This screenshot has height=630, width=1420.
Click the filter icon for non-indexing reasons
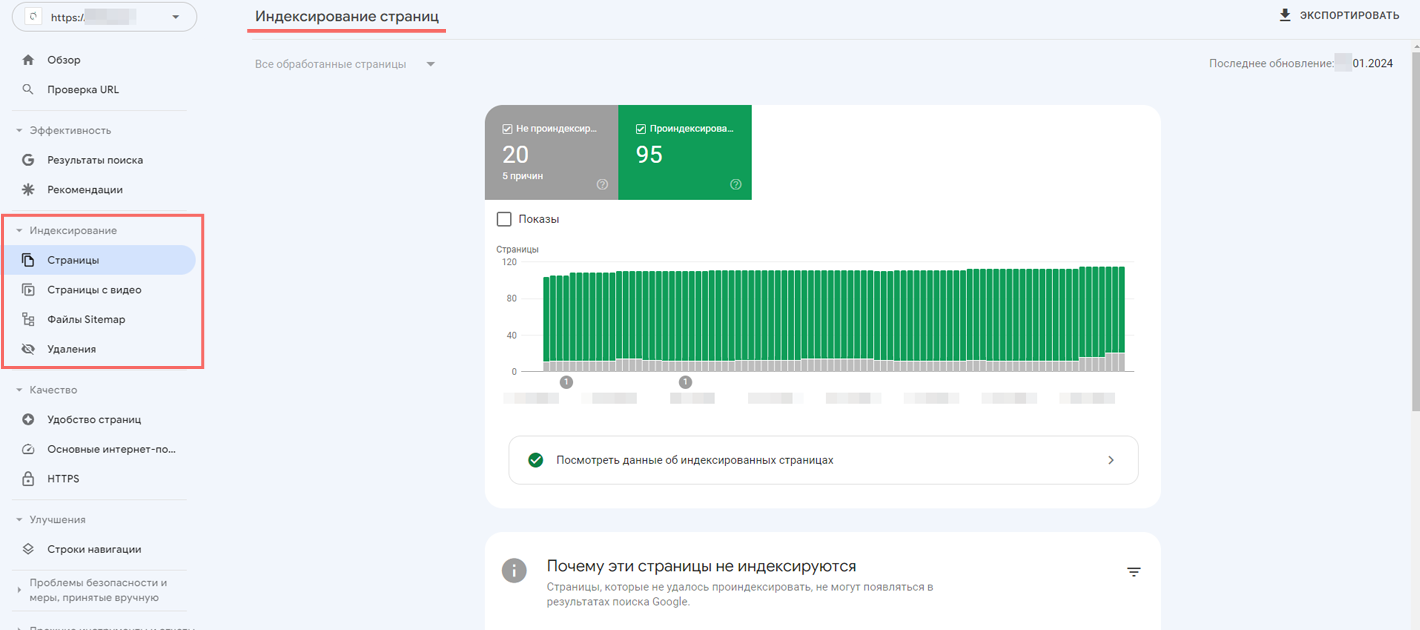[1133, 572]
